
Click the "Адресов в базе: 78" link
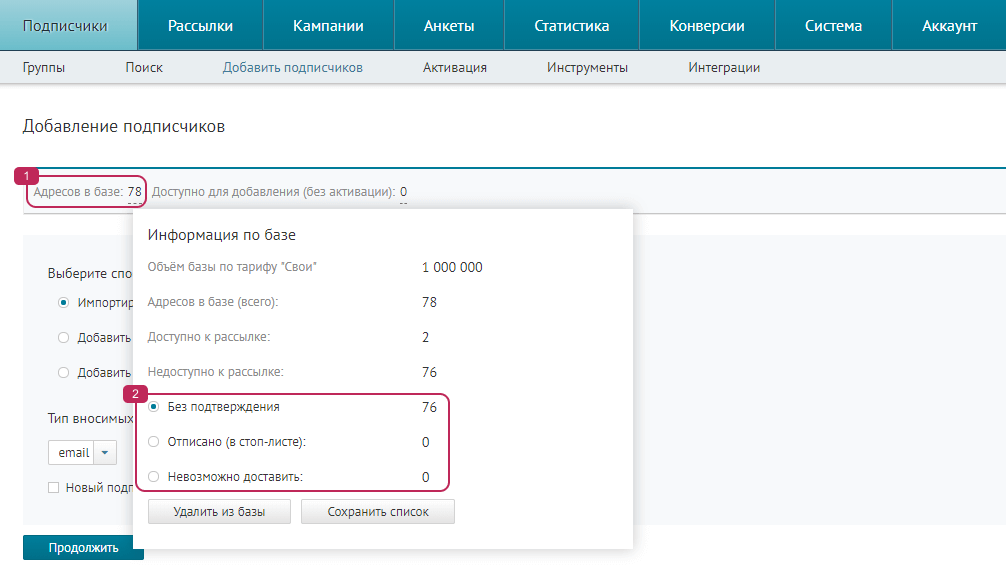(x=86, y=190)
